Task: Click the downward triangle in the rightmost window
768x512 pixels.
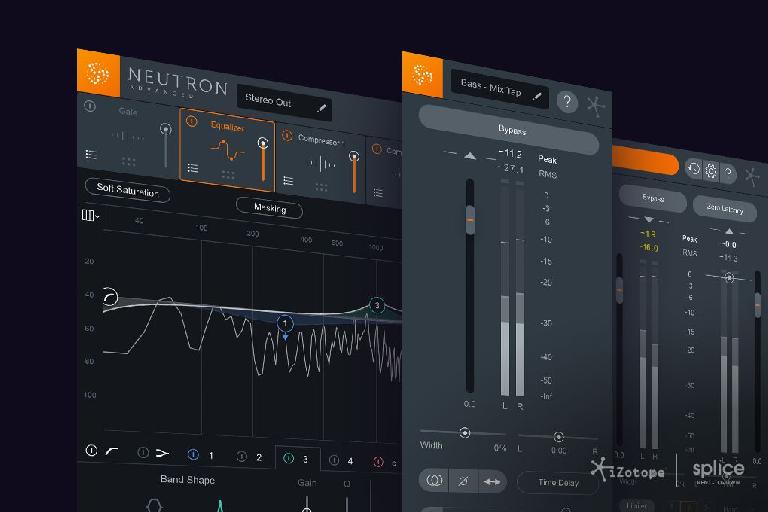Action: (x=649, y=219)
